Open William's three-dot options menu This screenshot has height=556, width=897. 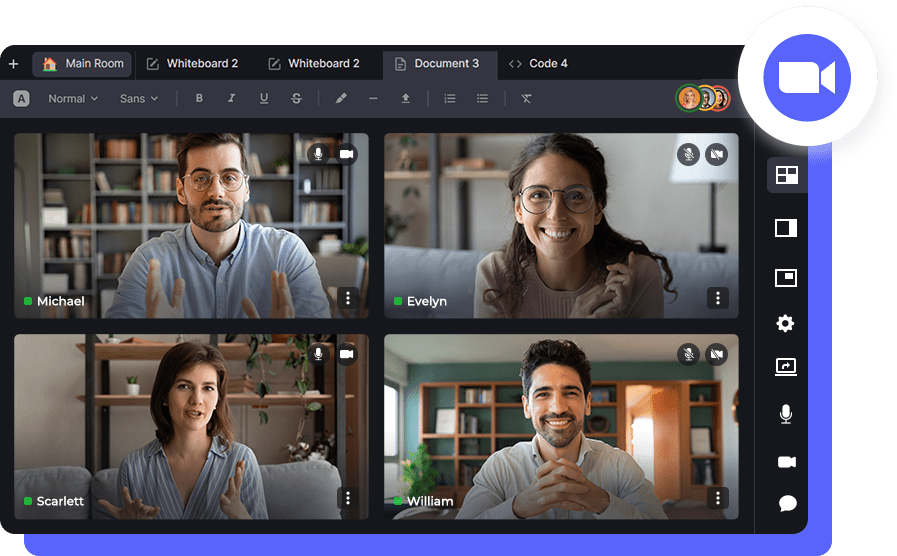pos(717,498)
